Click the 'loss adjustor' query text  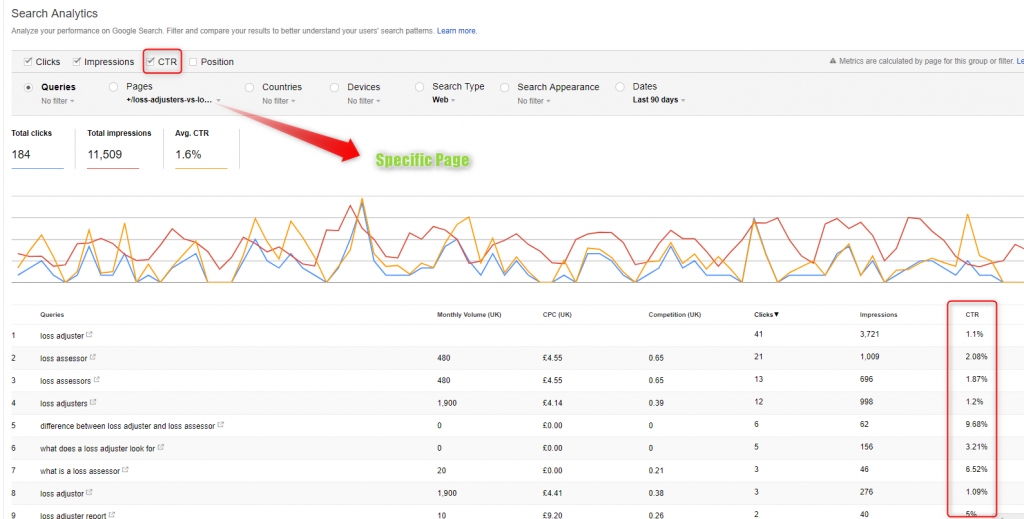[62, 493]
